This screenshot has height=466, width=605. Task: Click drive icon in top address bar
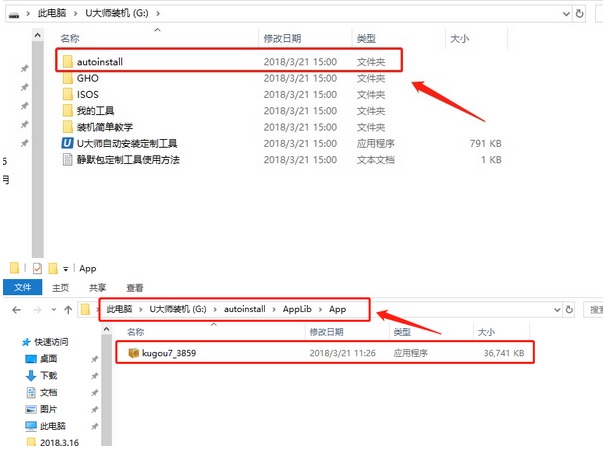14,15
